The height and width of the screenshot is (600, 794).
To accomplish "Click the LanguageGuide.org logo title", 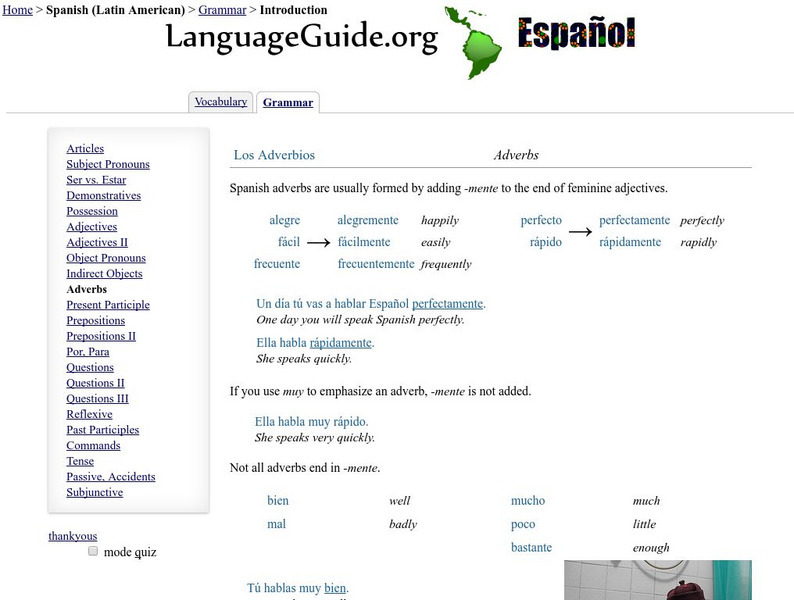I will 302,37.
